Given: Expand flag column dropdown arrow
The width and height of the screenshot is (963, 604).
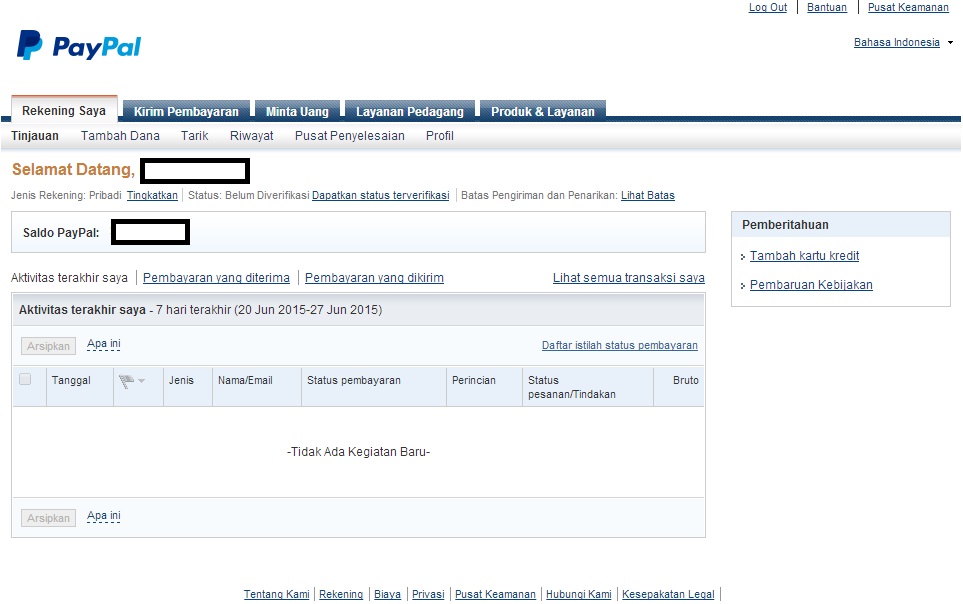Looking at the screenshot, I should click(142, 381).
